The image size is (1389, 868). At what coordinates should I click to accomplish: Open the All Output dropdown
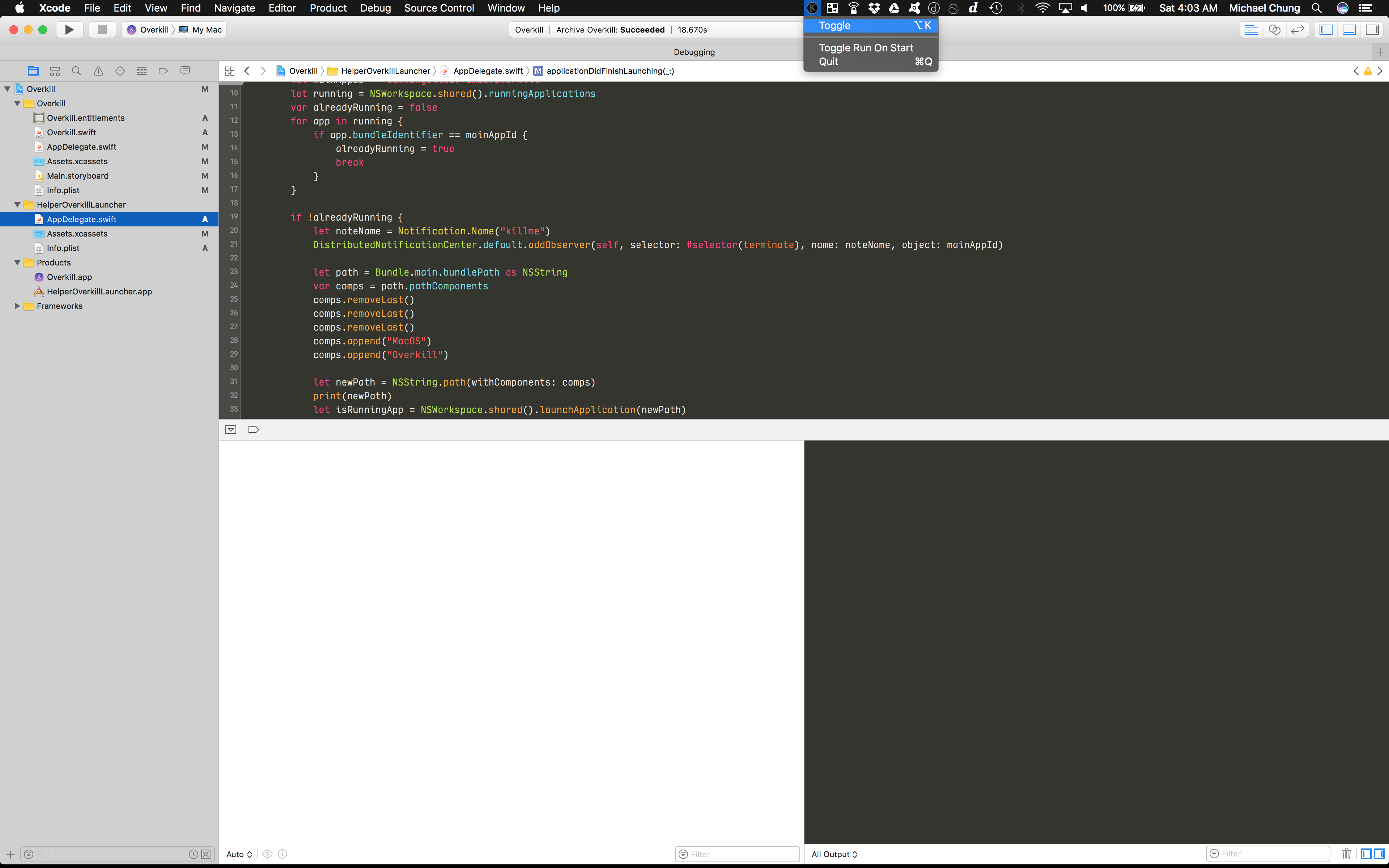tap(833, 854)
